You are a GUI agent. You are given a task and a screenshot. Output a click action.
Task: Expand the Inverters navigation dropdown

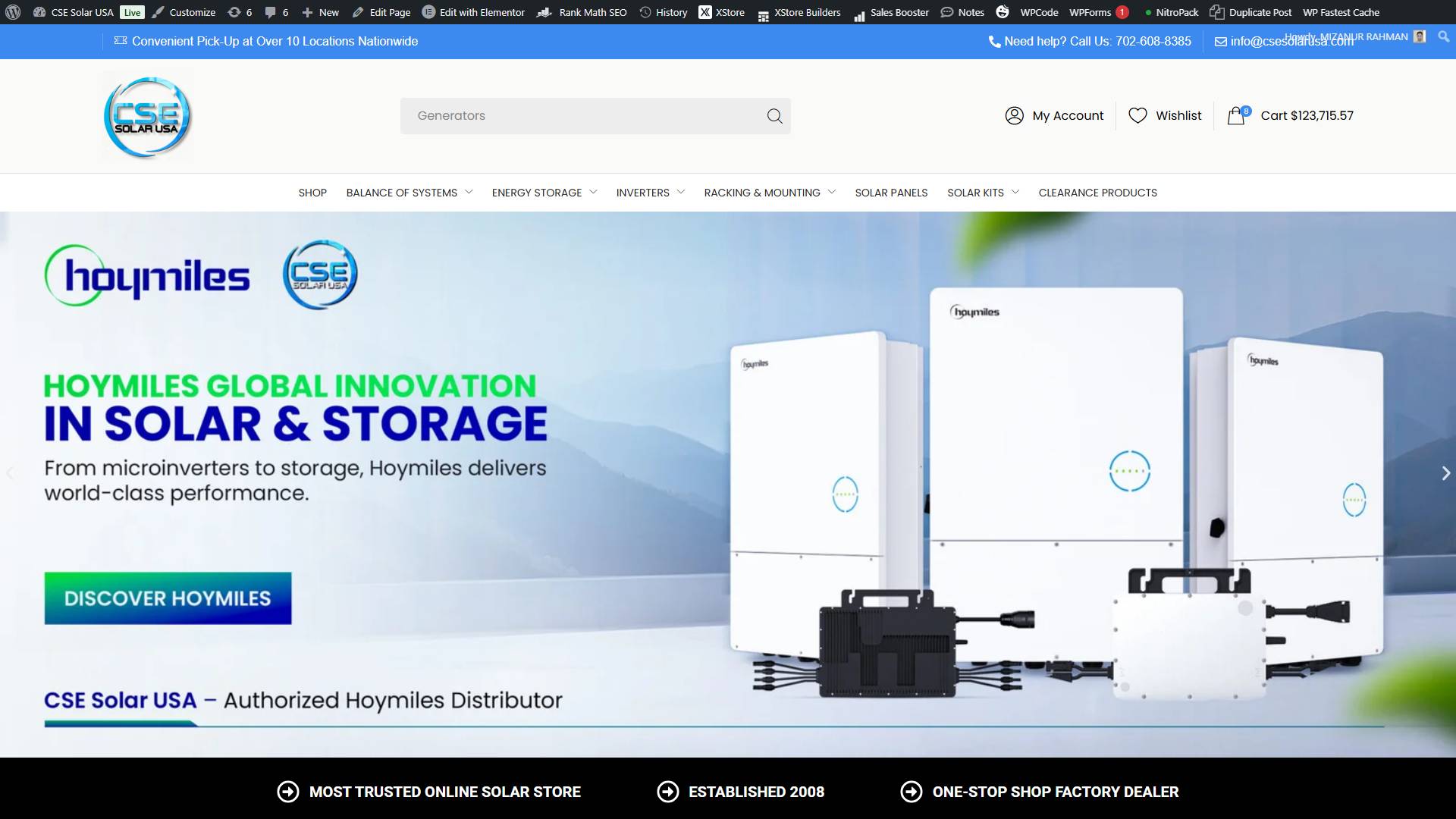680,193
